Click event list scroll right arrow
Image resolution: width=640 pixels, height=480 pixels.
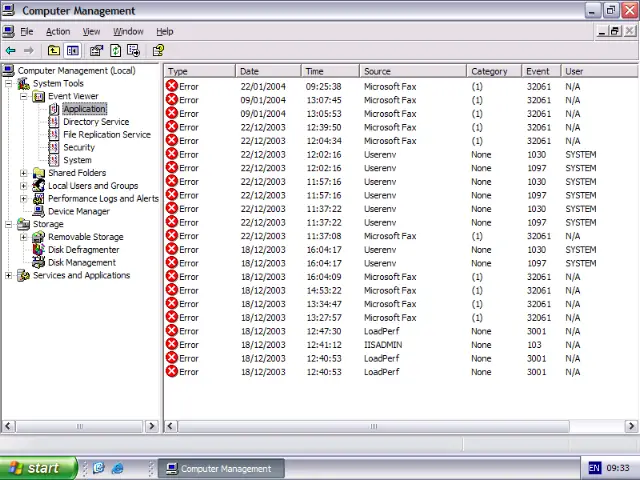631,426
